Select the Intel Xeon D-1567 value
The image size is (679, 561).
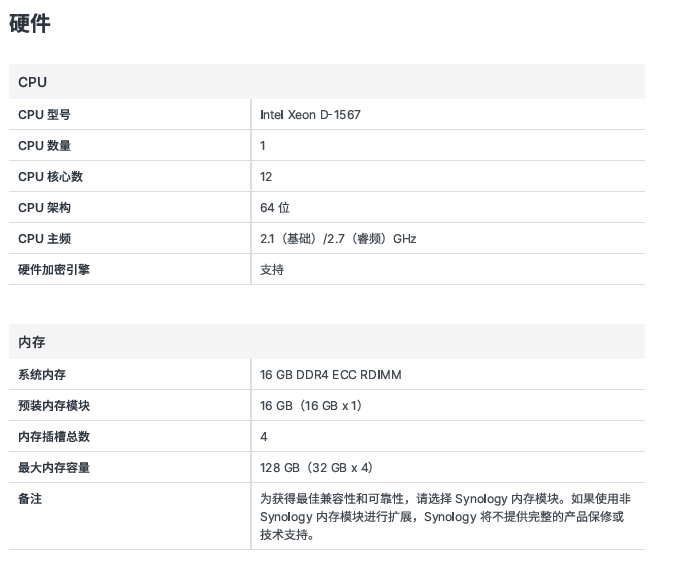click(310, 115)
